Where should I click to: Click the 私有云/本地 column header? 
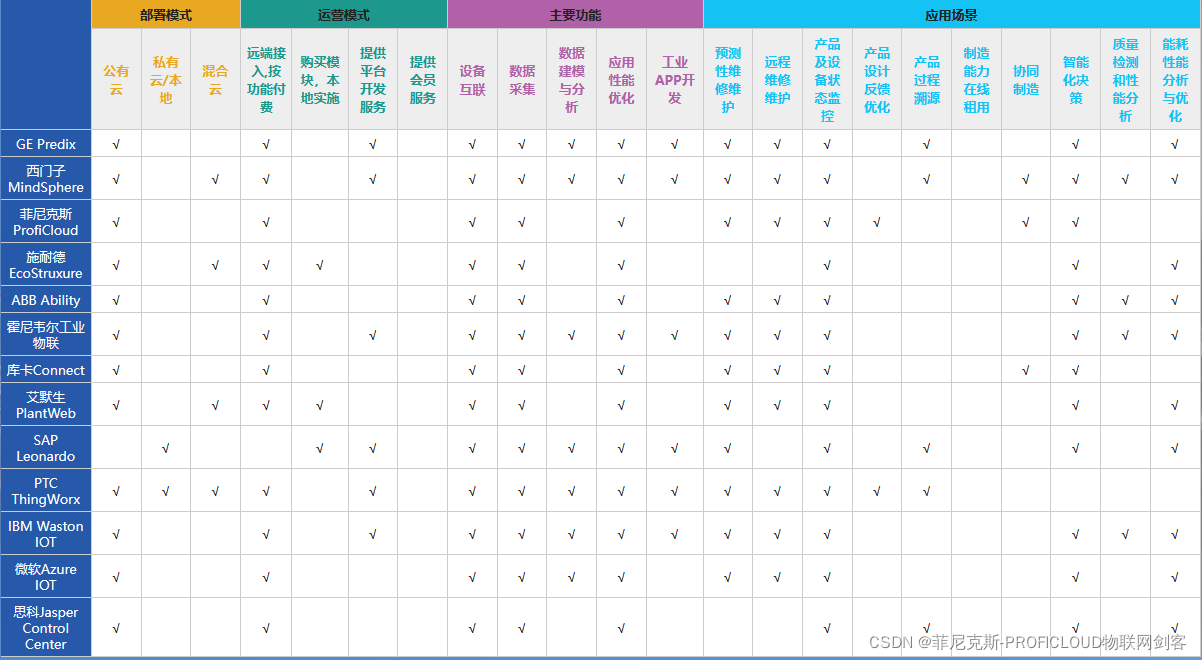[166, 80]
